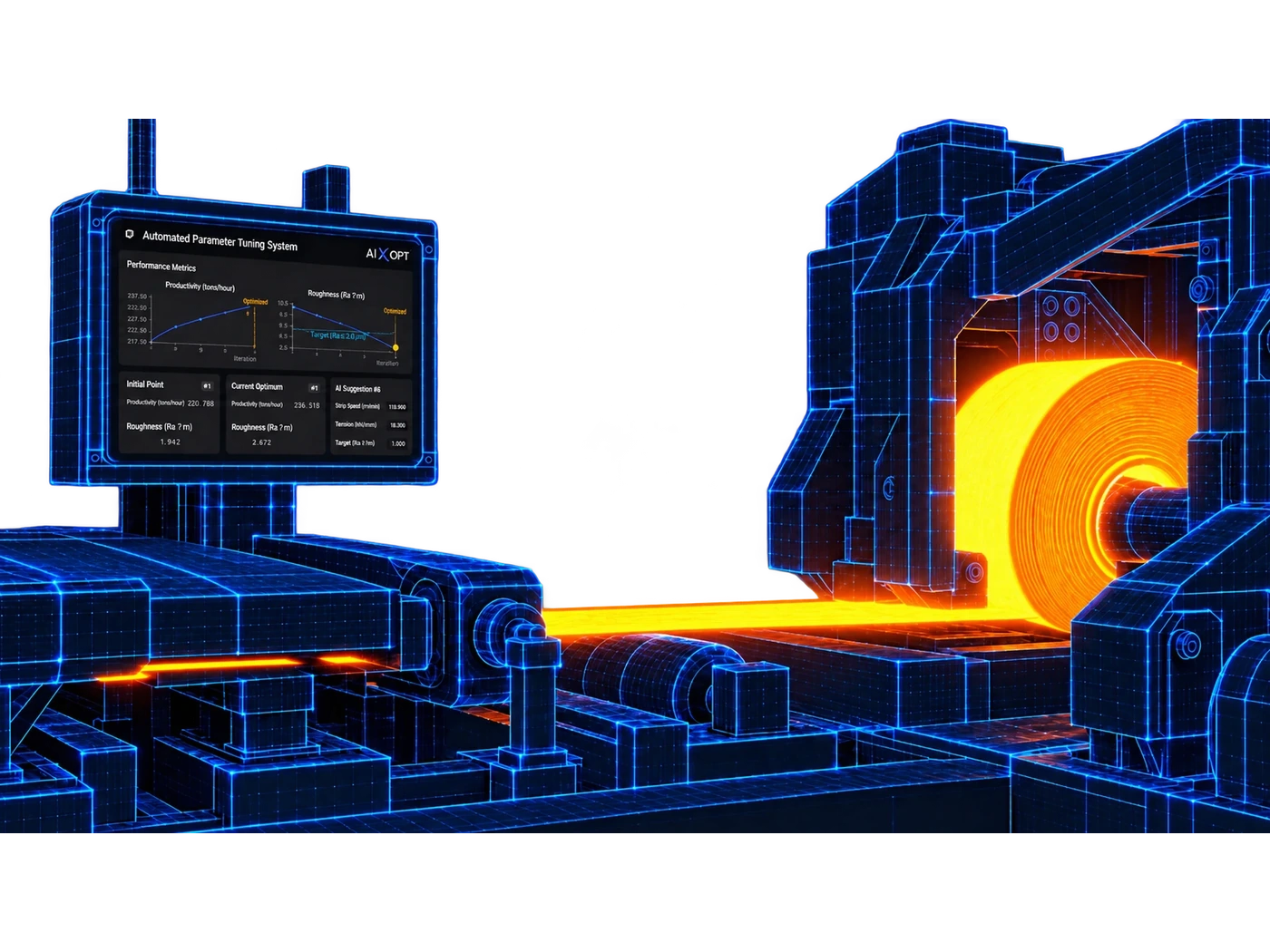The height and width of the screenshot is (952, 1270).
Task: Click the Tension label in AI Suggestion
Action: point(356,424)
